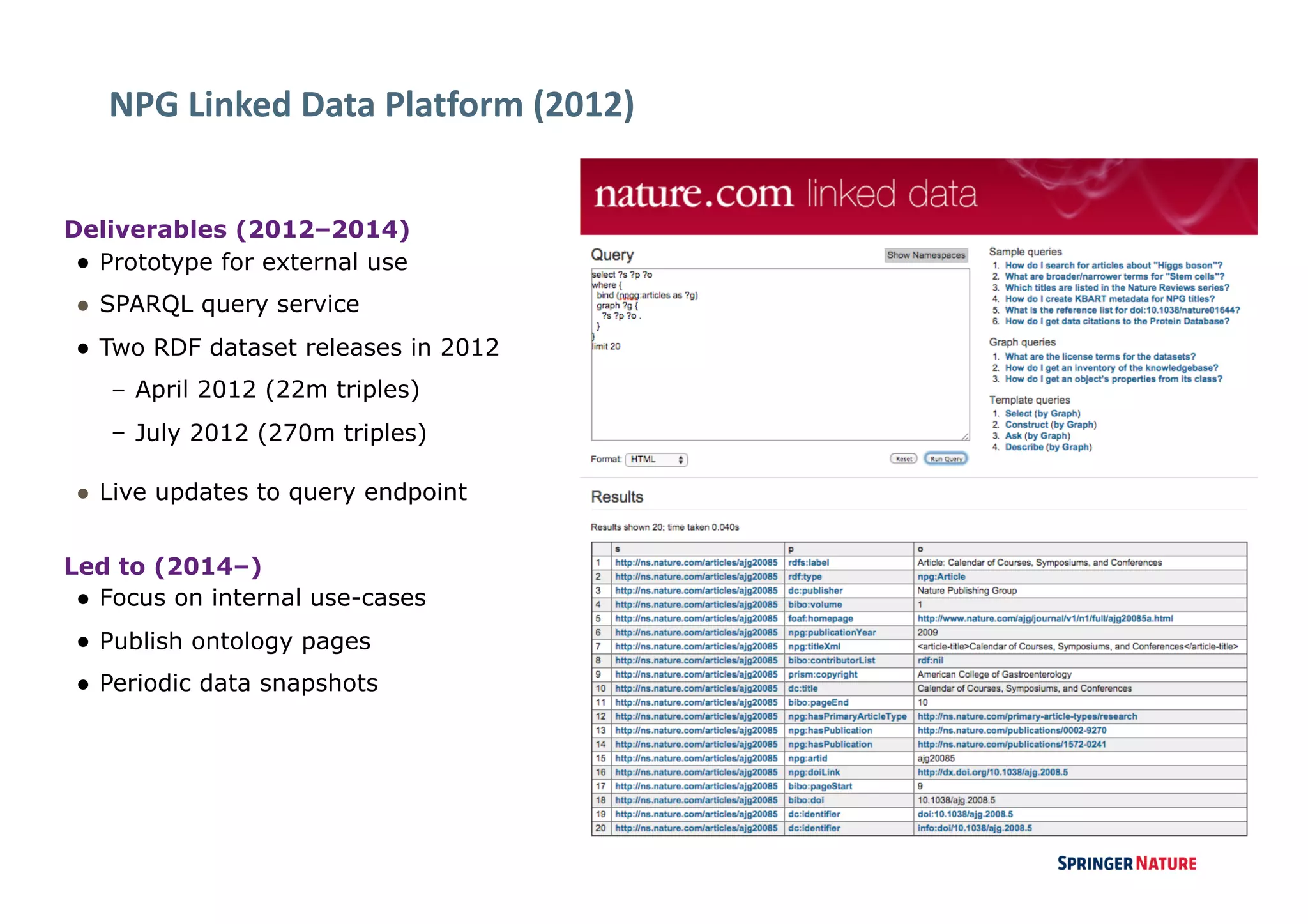The height and width of the screenshot is (924, 1308).
Task: Open the Format HTML dropdown
Action: (657, 459)
